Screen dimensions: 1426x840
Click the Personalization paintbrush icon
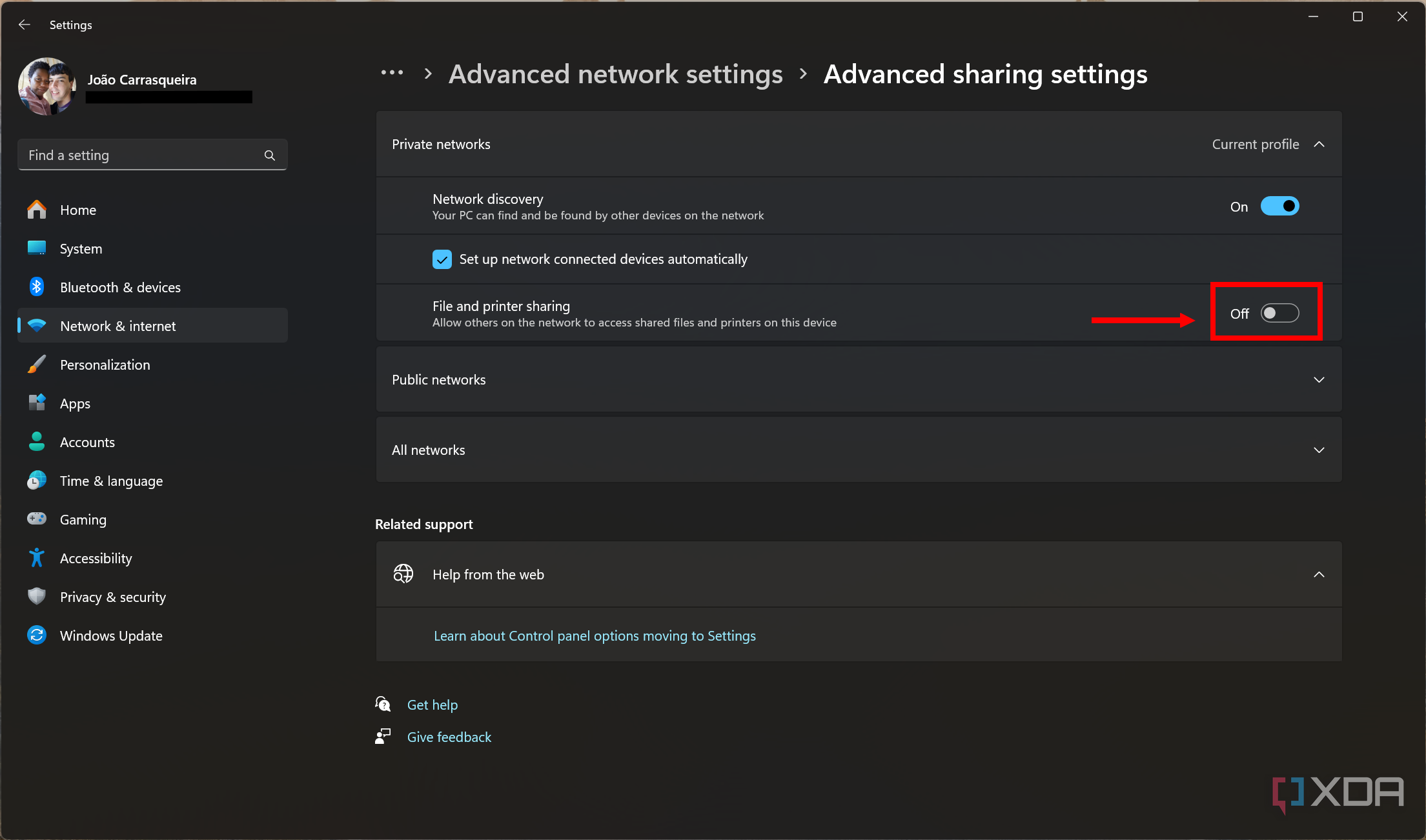pos(37,365)
